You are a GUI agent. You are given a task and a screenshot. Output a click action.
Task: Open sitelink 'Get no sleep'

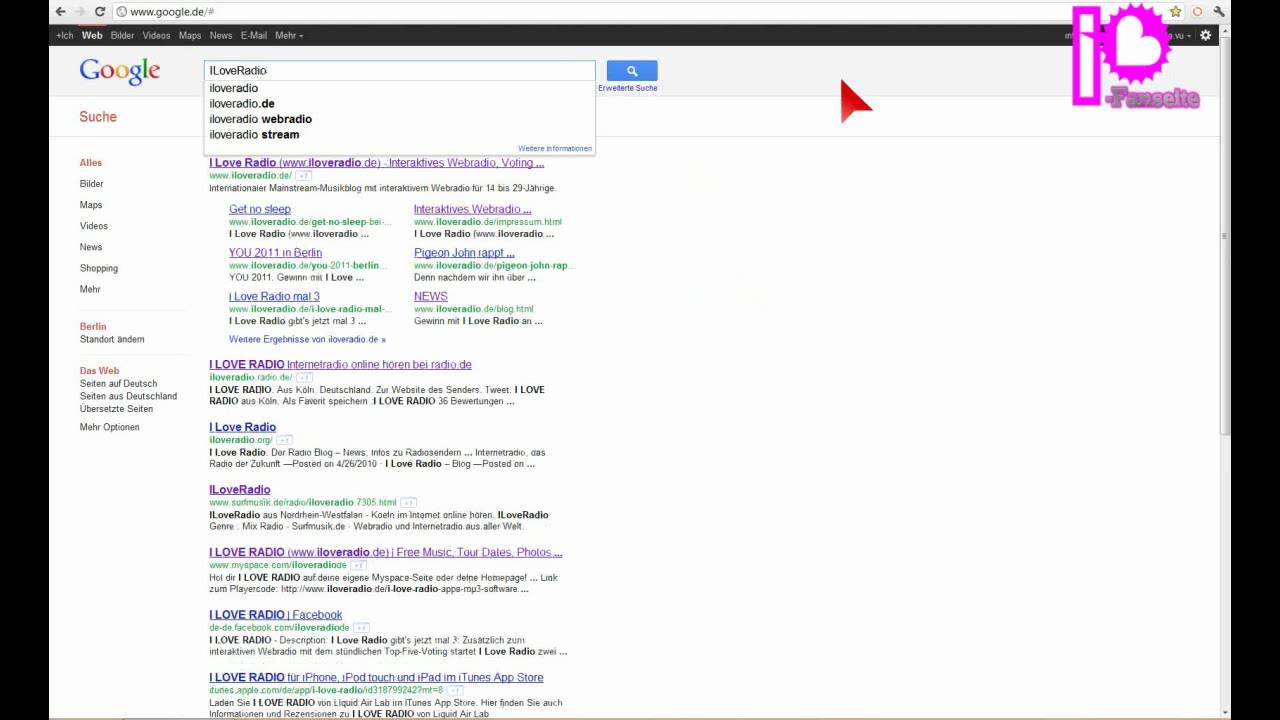[x=260, y=209]
